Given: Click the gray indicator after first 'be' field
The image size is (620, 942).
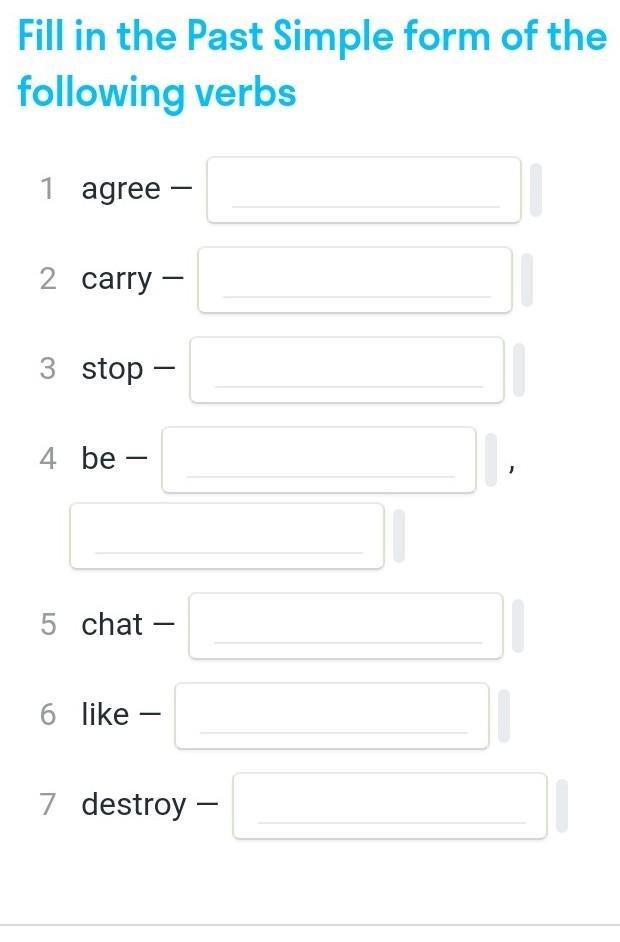Looking at the screenshot, I should (x=491, y=460).
